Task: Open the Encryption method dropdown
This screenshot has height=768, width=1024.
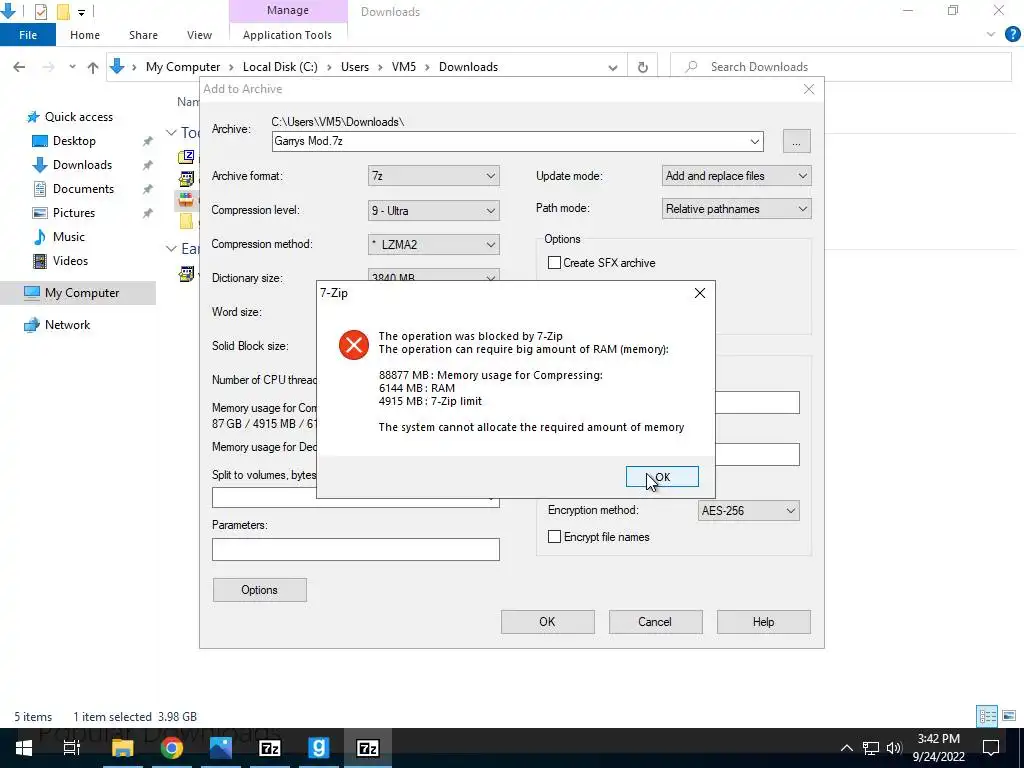Action: coord(748,511)
